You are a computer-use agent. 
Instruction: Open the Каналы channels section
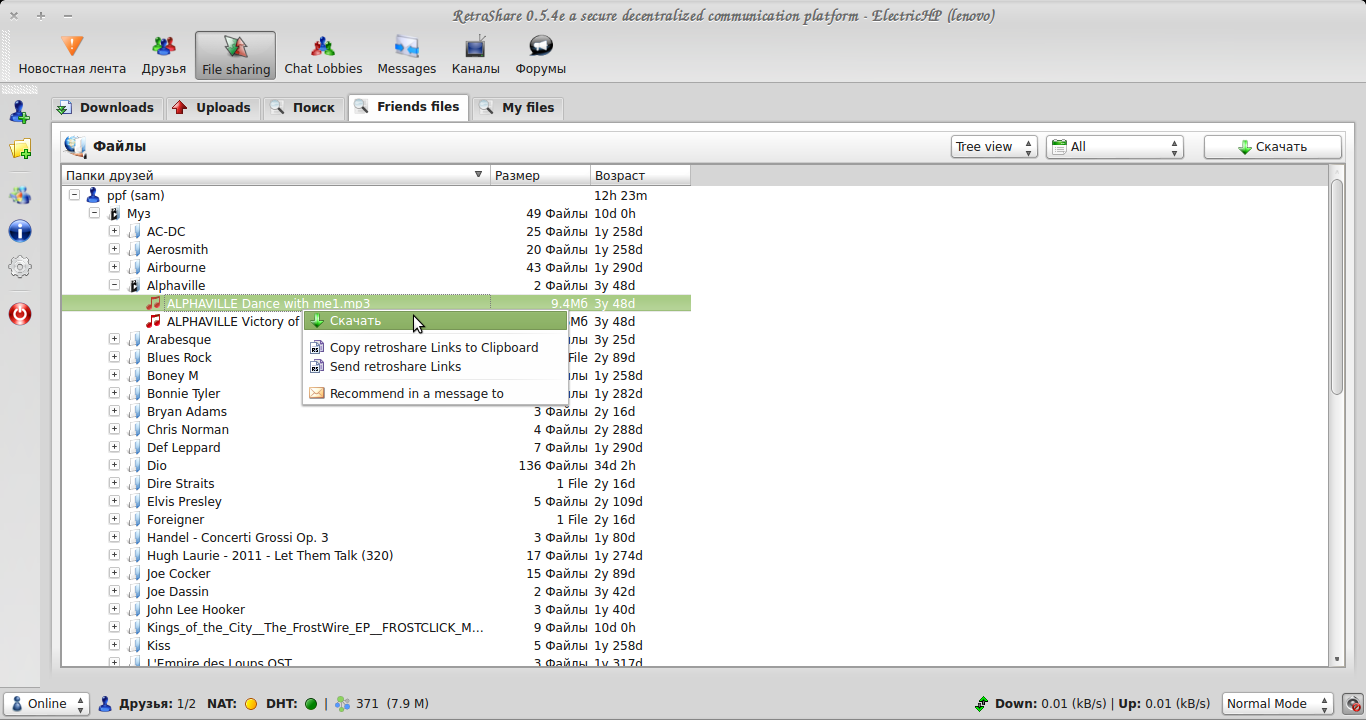[x=475, y=55]
